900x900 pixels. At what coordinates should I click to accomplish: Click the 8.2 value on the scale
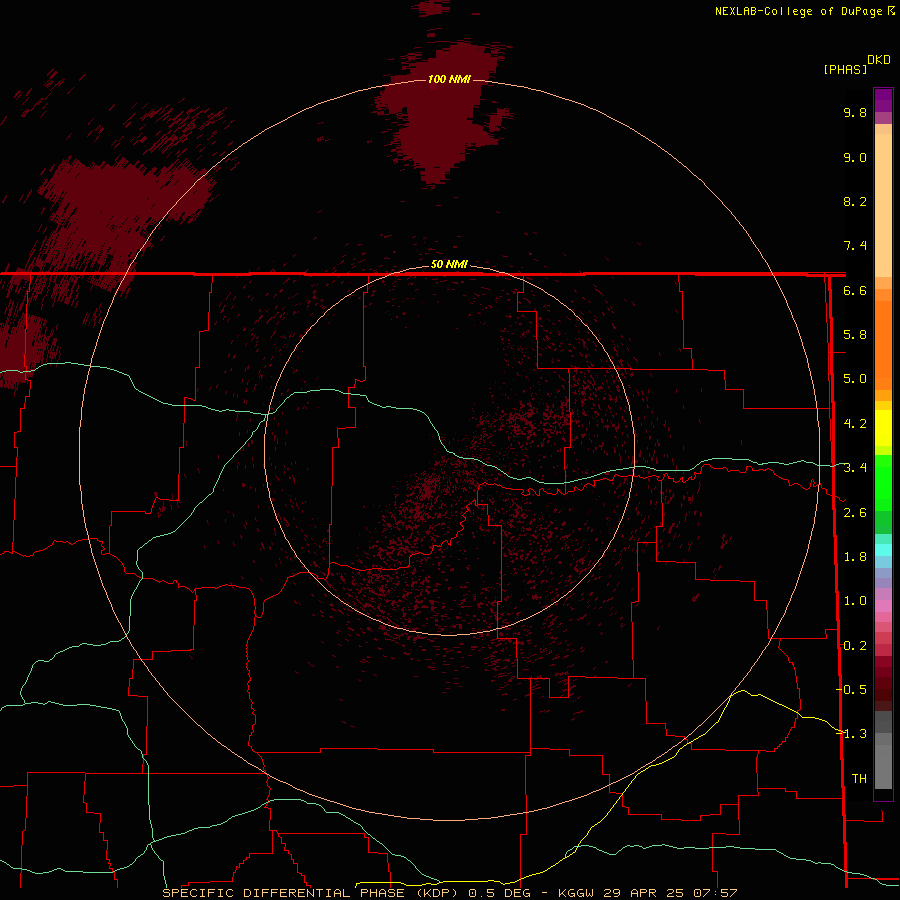[855, 201]
